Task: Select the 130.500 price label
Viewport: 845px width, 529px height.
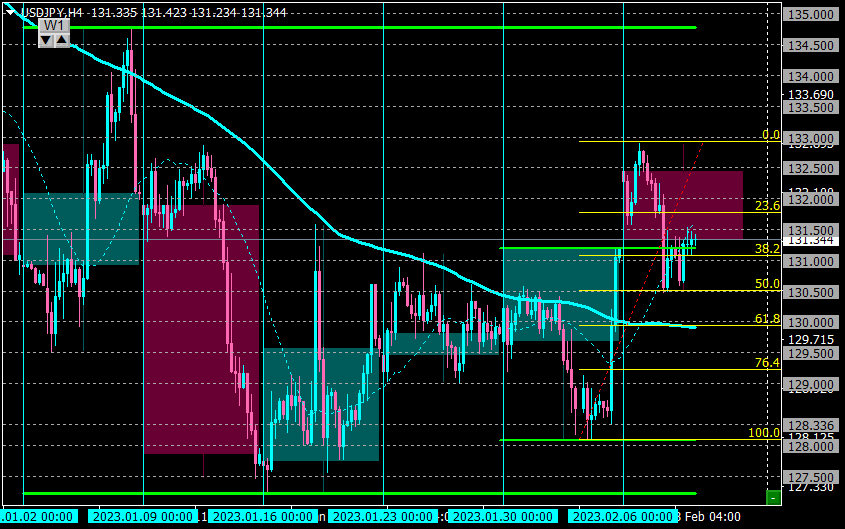Action: tap(811, 292)
